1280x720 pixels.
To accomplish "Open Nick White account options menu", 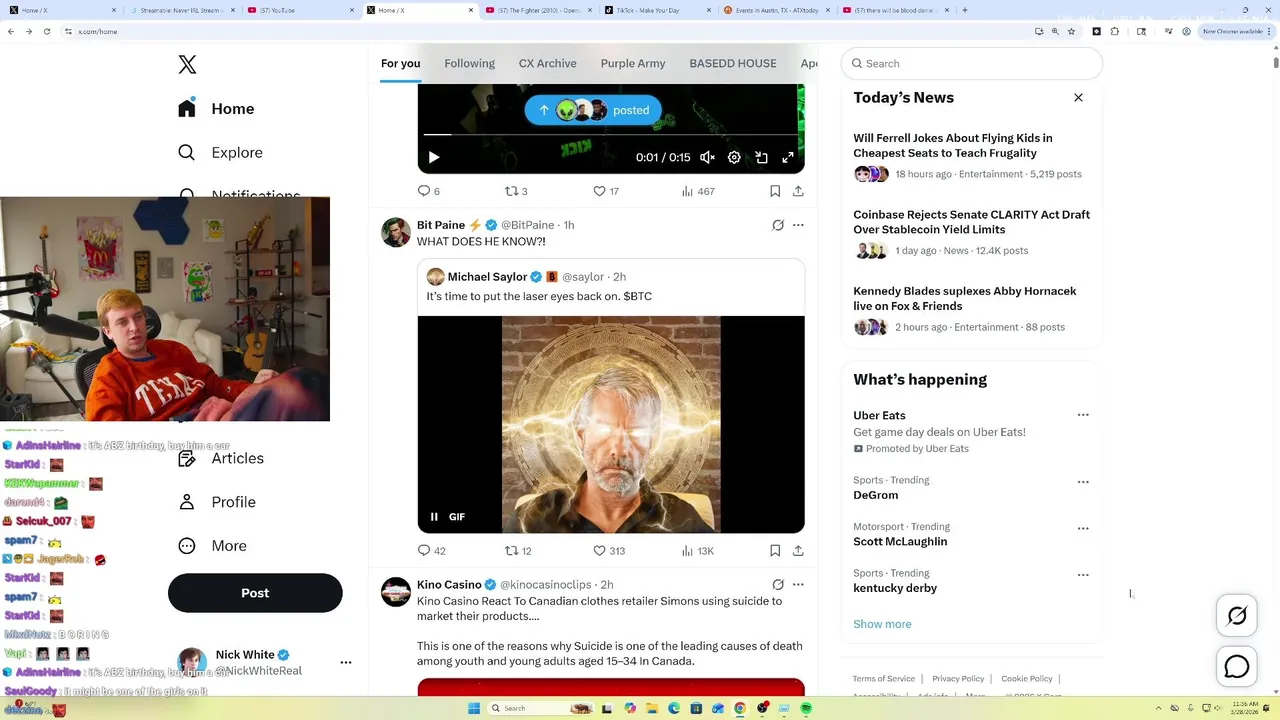I will click(x=346, y=662).
